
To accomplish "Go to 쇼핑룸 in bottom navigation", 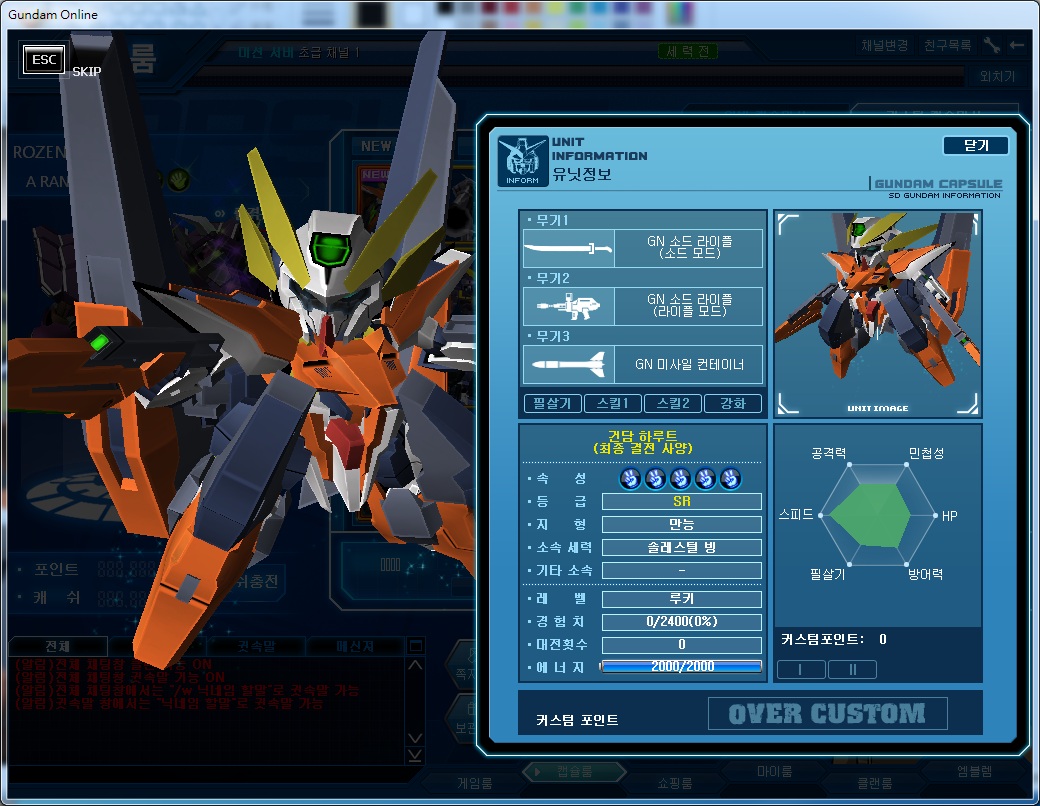I will pos(675,783).
